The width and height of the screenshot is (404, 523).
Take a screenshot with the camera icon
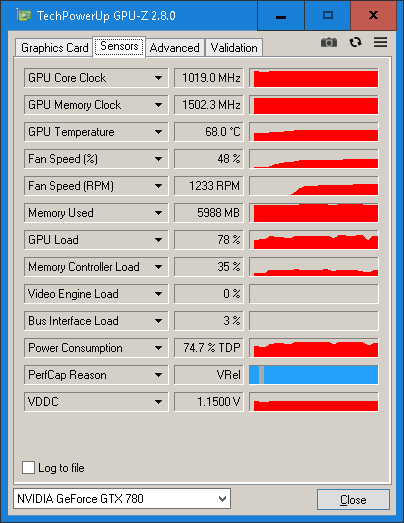pyautogui.click(x=329, y=42)
